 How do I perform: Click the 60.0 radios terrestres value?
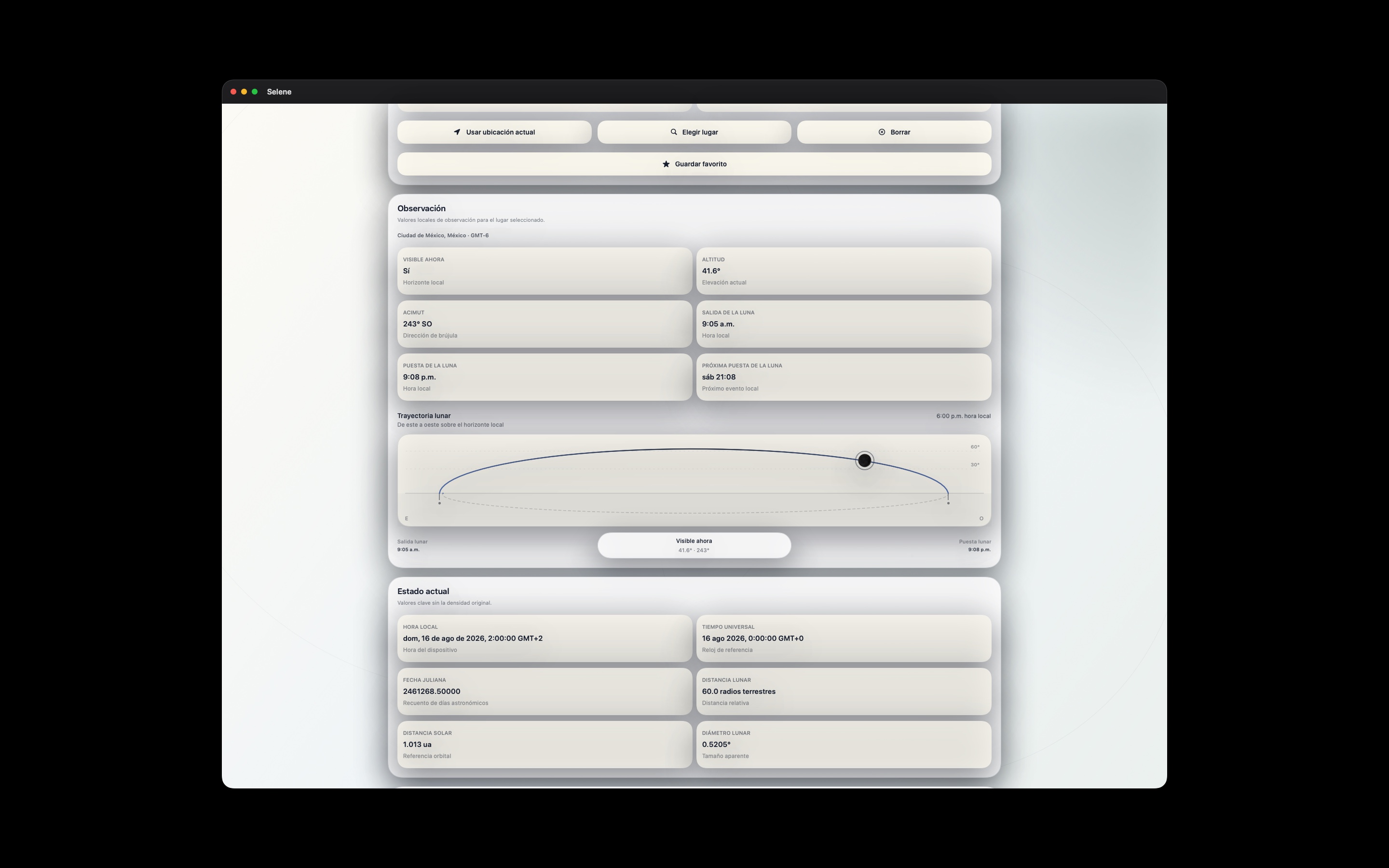tap(739, 691)
